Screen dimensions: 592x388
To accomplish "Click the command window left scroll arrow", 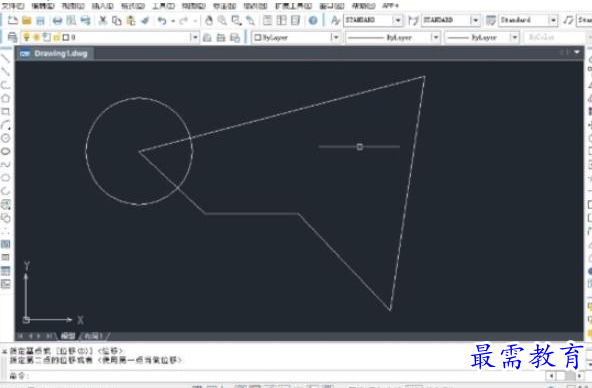I will (x=551, y=376).
